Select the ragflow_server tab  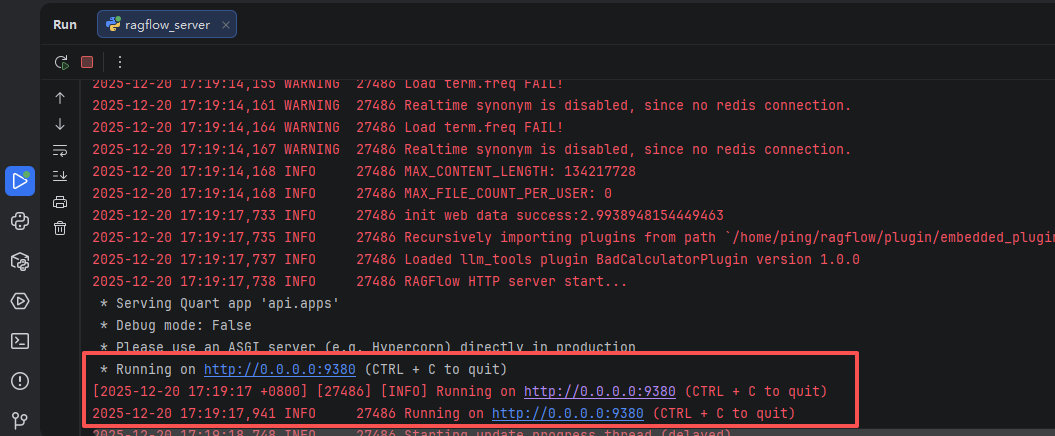[167, 25]
